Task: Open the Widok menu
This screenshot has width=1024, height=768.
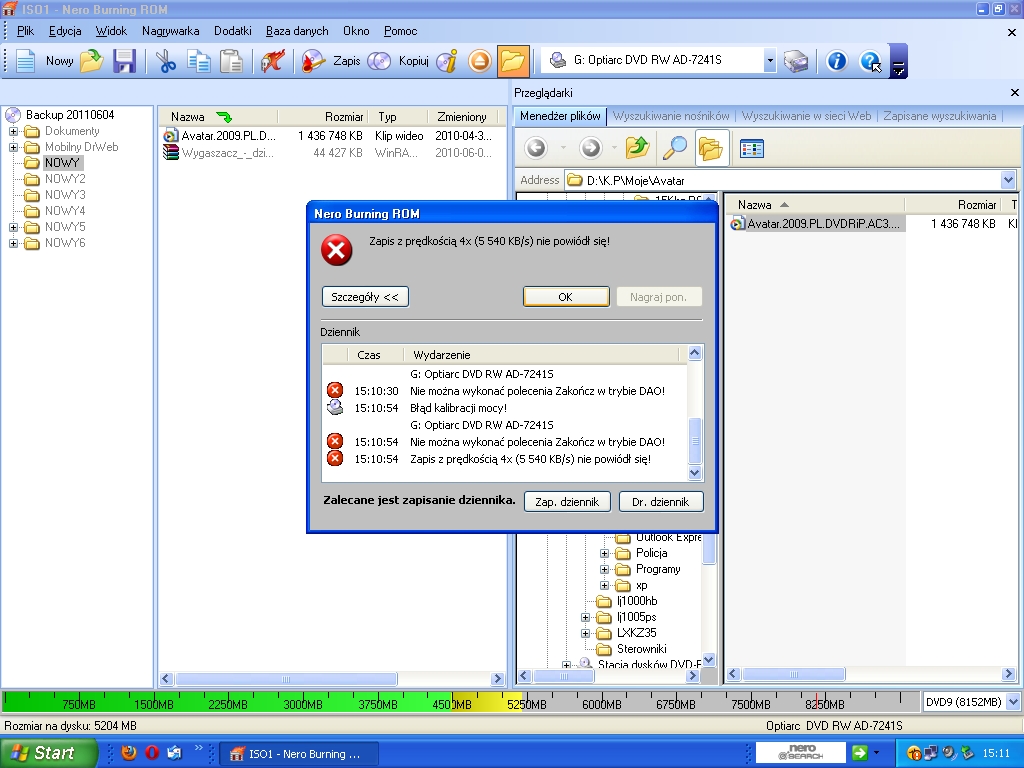Action: [111, 31]
